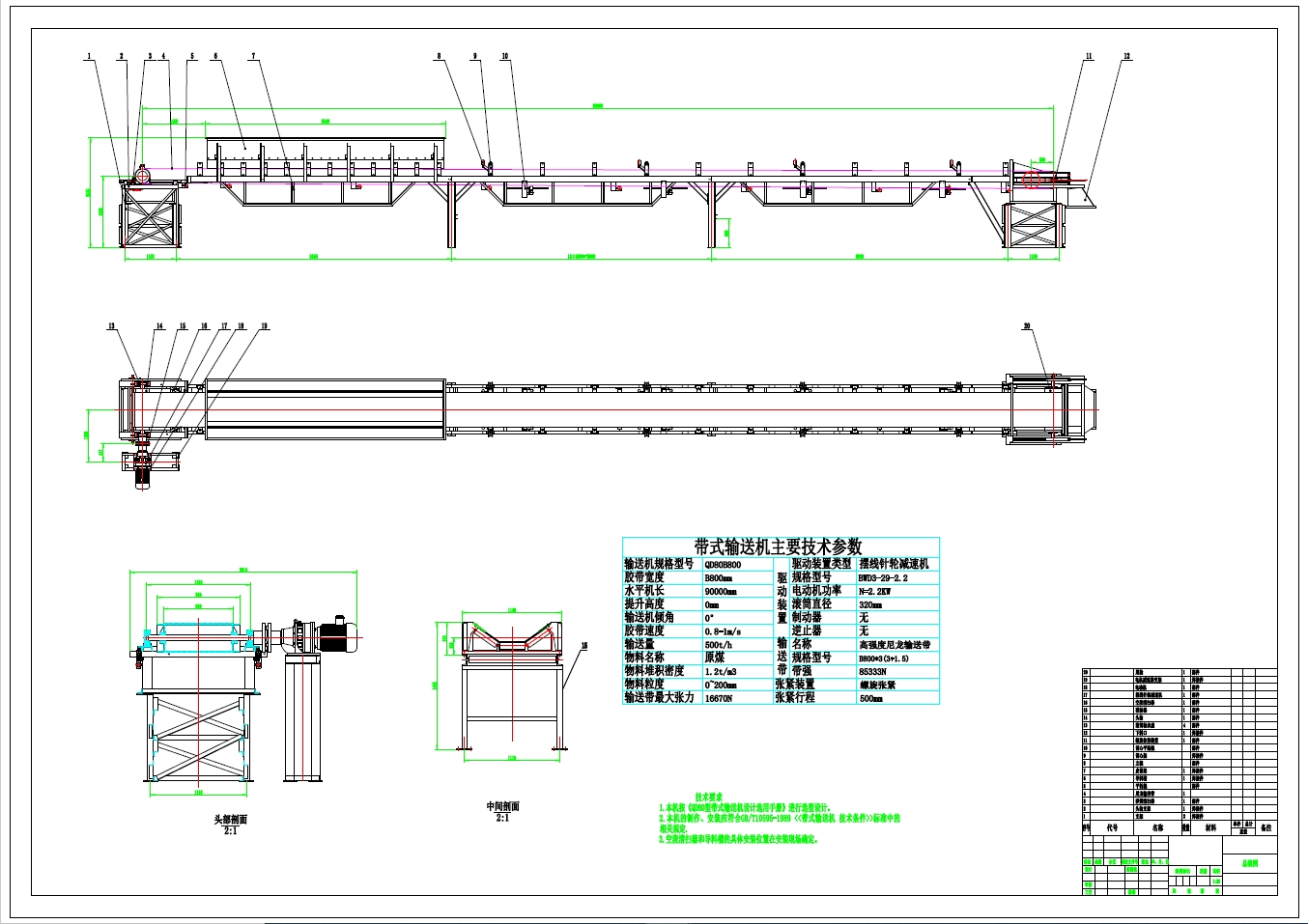The image size is (1308, 924).
Task: Click the 张紧装置 label cell
Action: 795,684
